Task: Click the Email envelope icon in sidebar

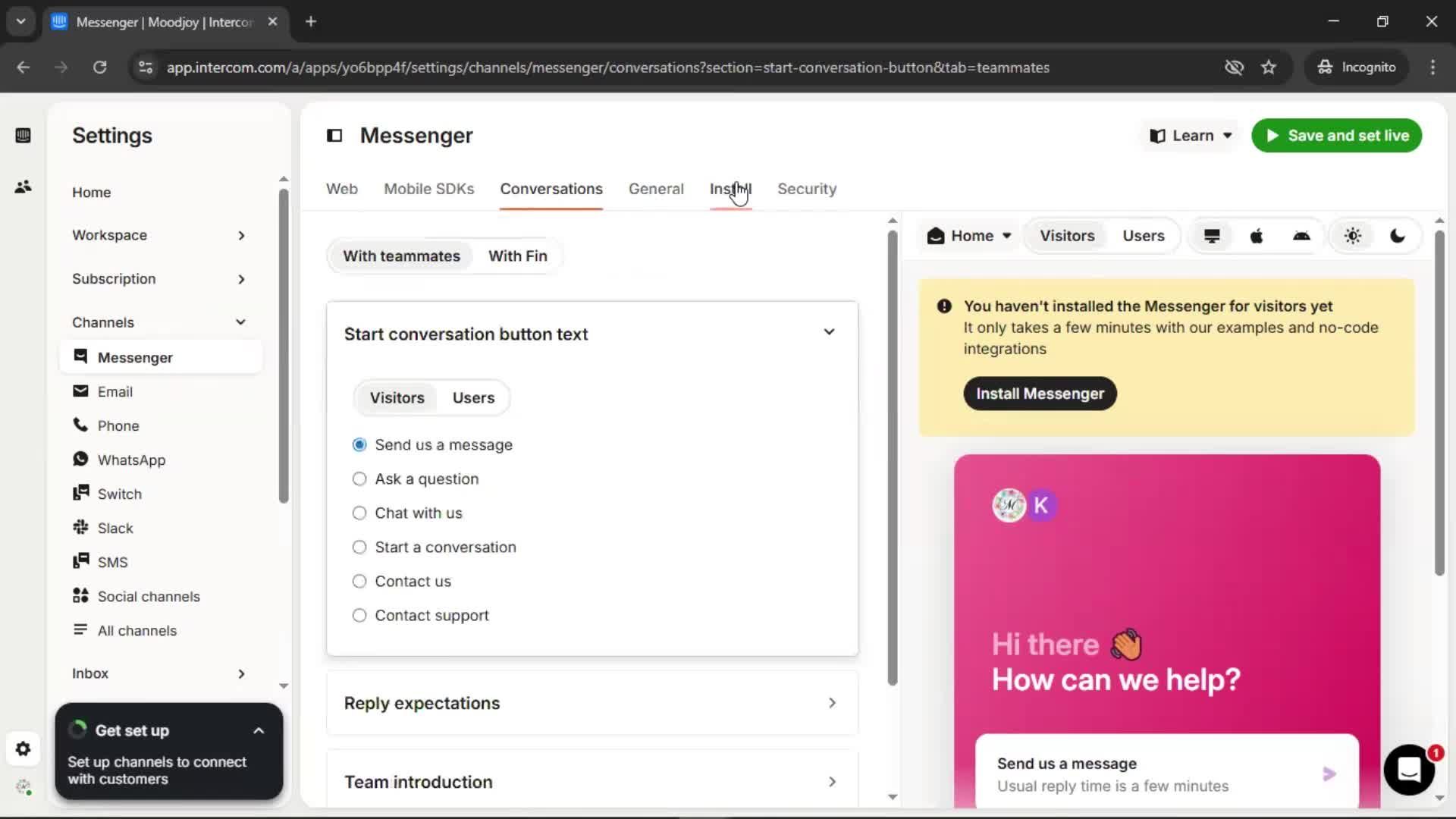Action: tap(80, 391)
